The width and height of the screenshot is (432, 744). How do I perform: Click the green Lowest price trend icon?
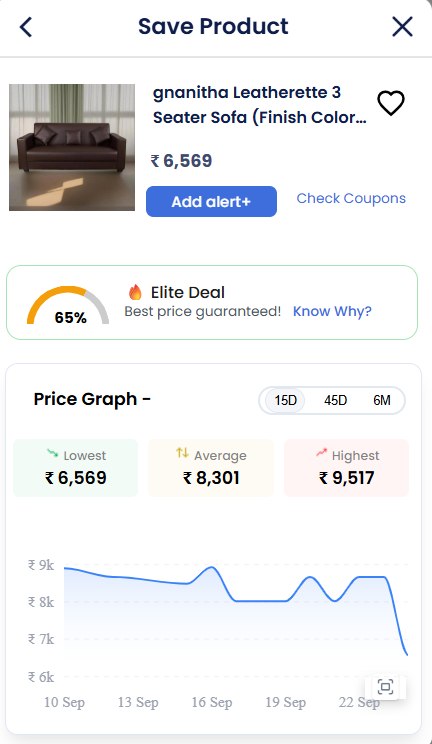pyautogui.click(x=52, y=454)
